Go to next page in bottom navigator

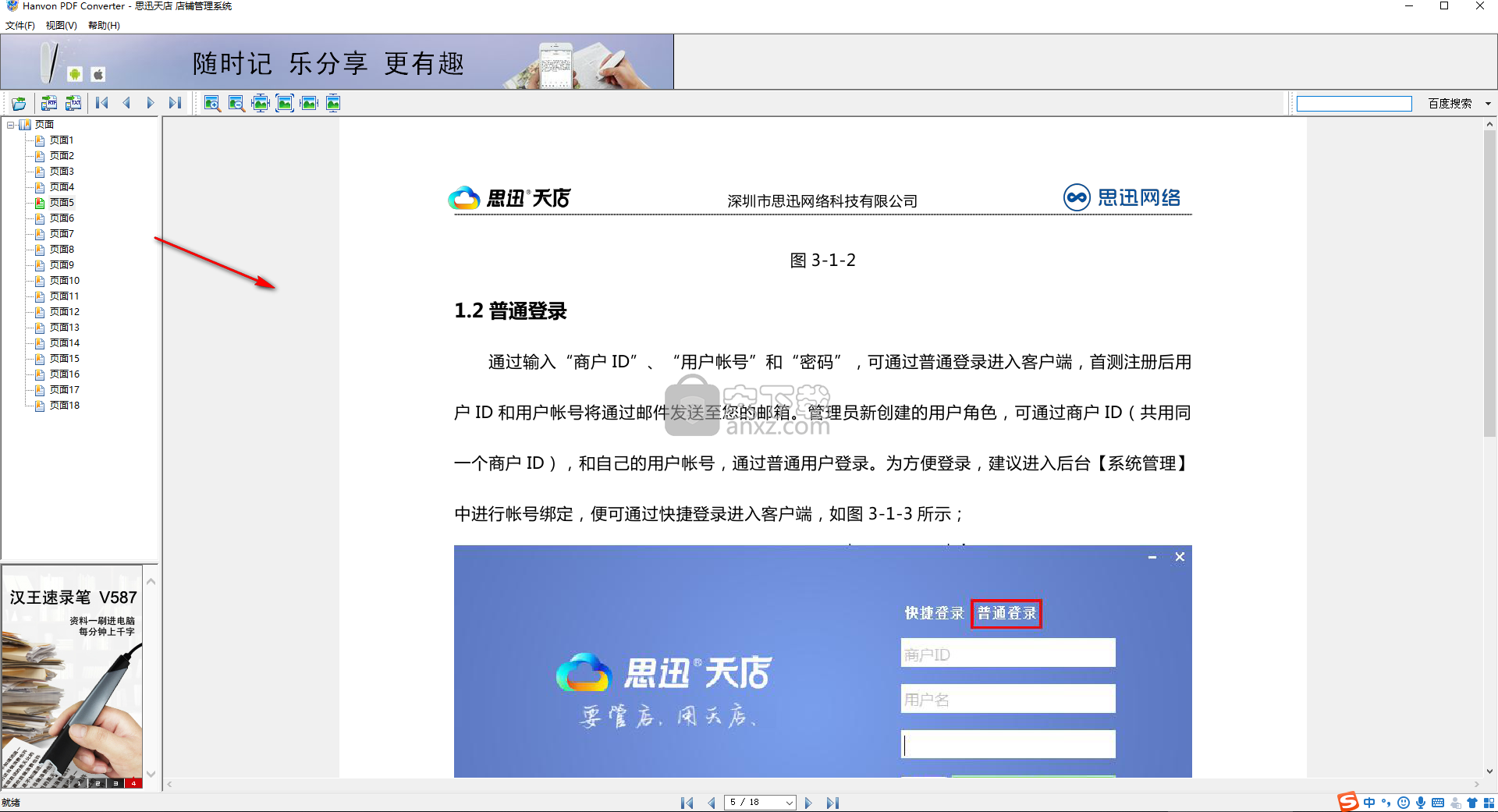point(808,803)
